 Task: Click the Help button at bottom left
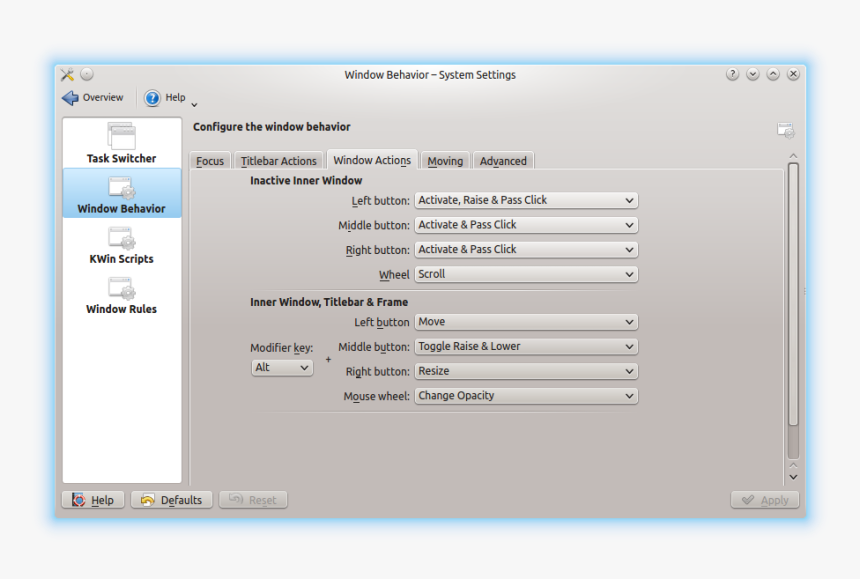93,500
